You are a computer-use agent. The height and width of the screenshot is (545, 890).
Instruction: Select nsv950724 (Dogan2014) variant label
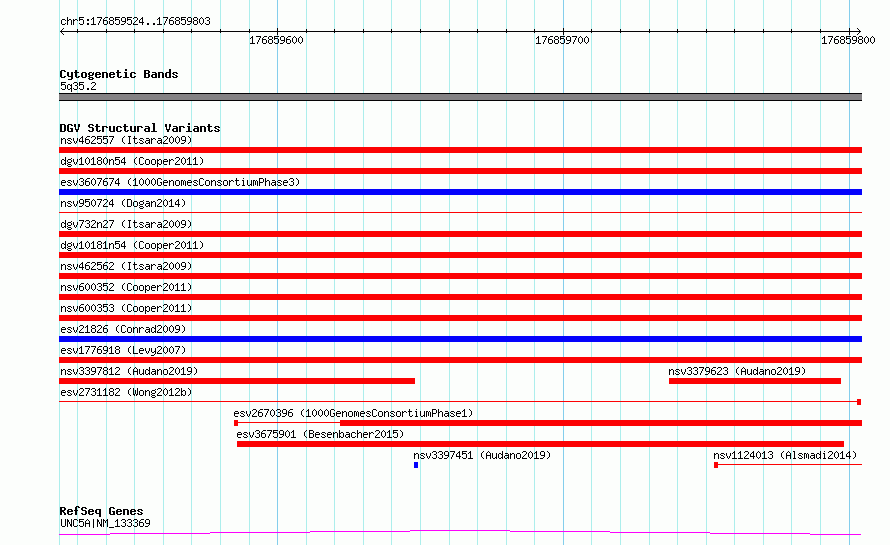[x=123, y=203]
